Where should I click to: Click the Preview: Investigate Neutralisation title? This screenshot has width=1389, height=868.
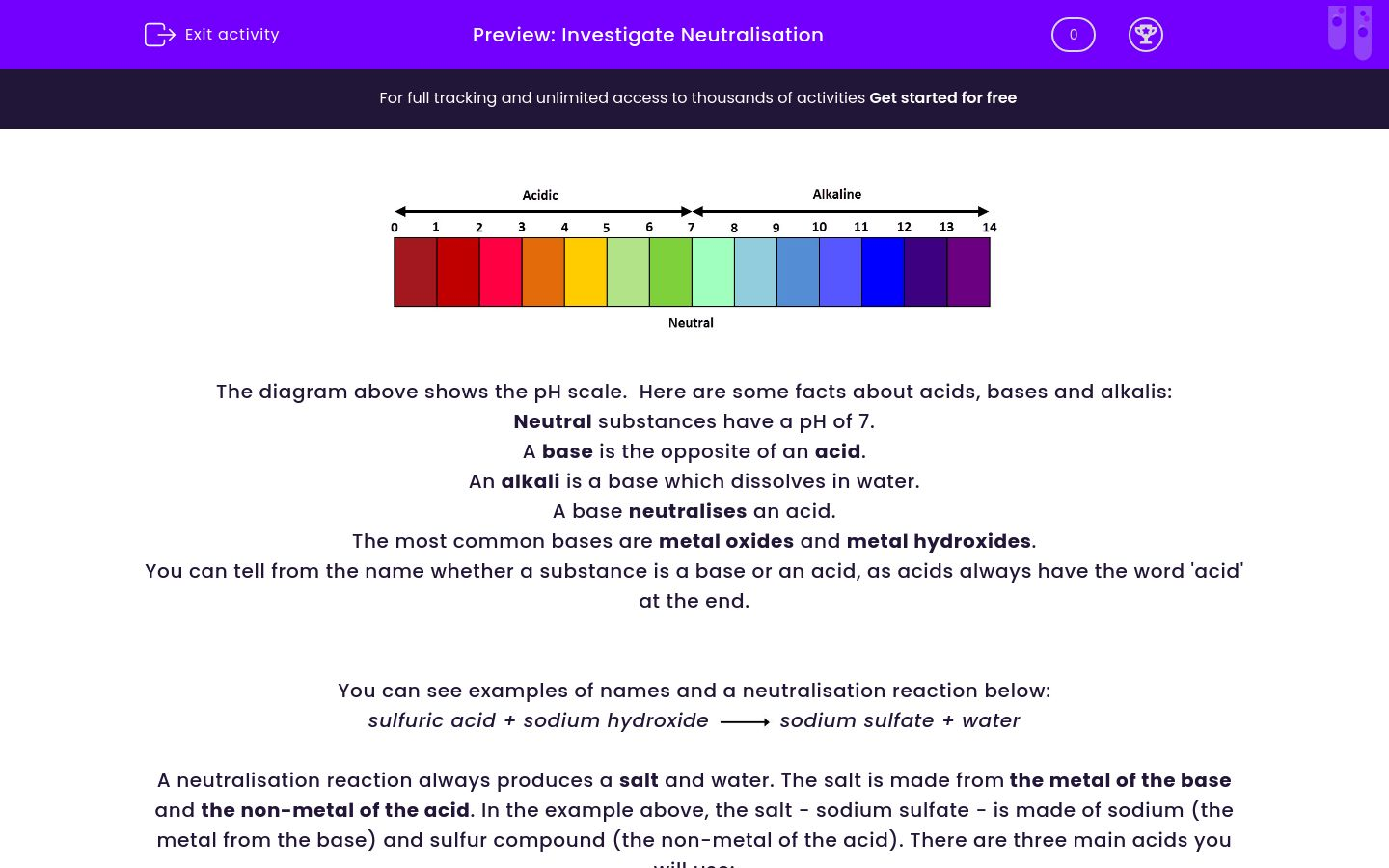[647, 35]
